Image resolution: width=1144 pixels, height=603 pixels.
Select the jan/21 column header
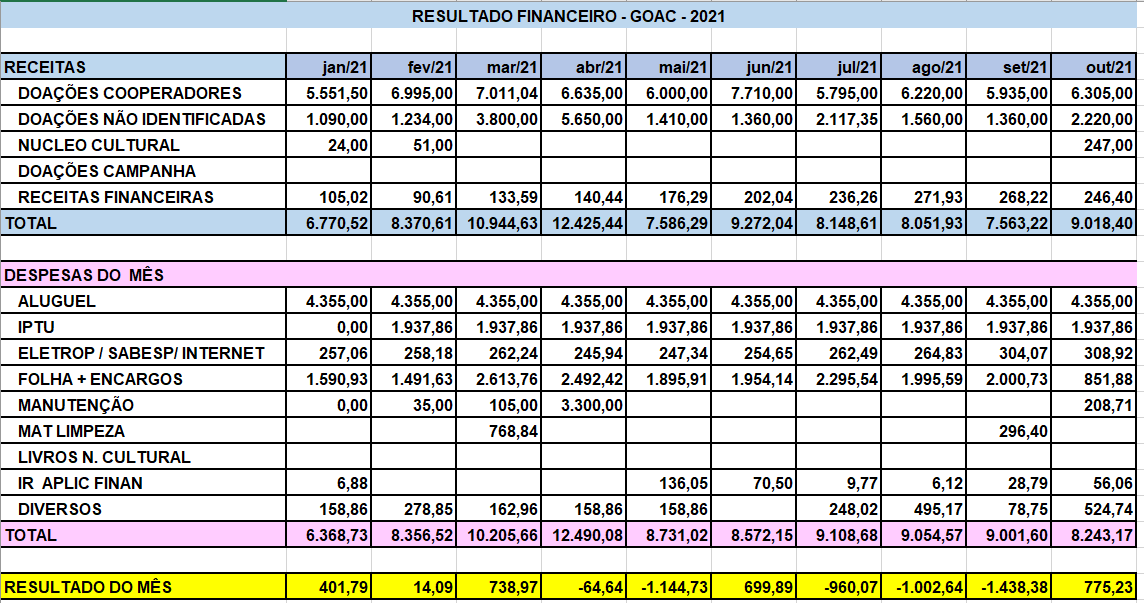328,67
